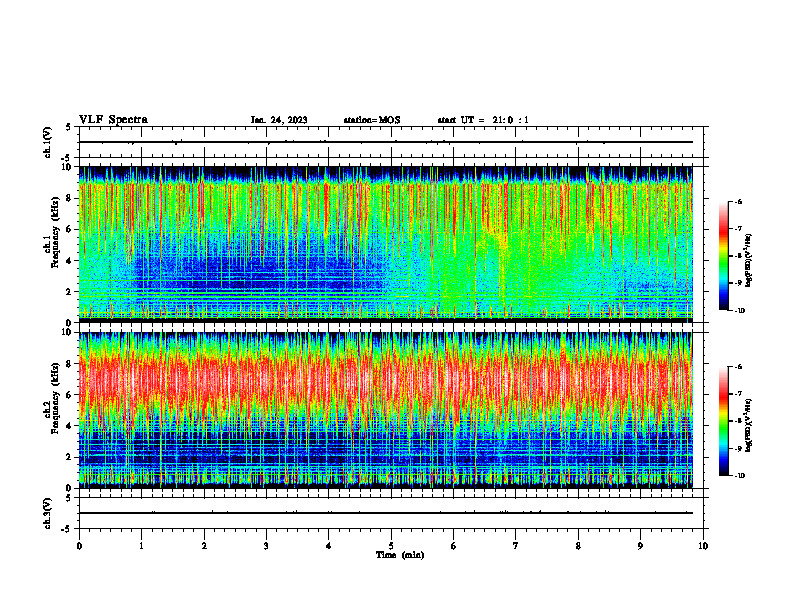Click time axis tick label "2"

[204, 546]
